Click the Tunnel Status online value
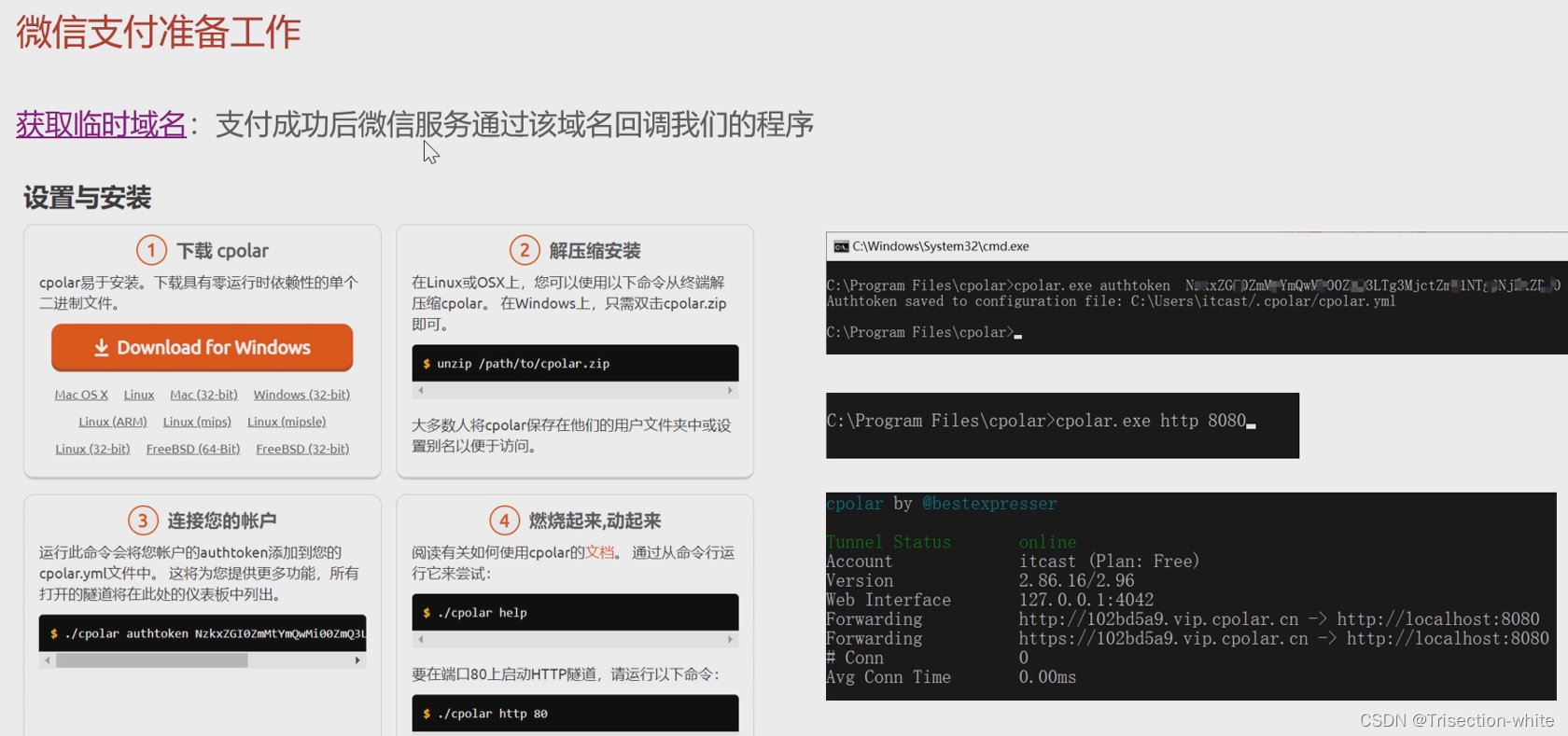The image size is (1568, 736). [x=1047, y=542]
